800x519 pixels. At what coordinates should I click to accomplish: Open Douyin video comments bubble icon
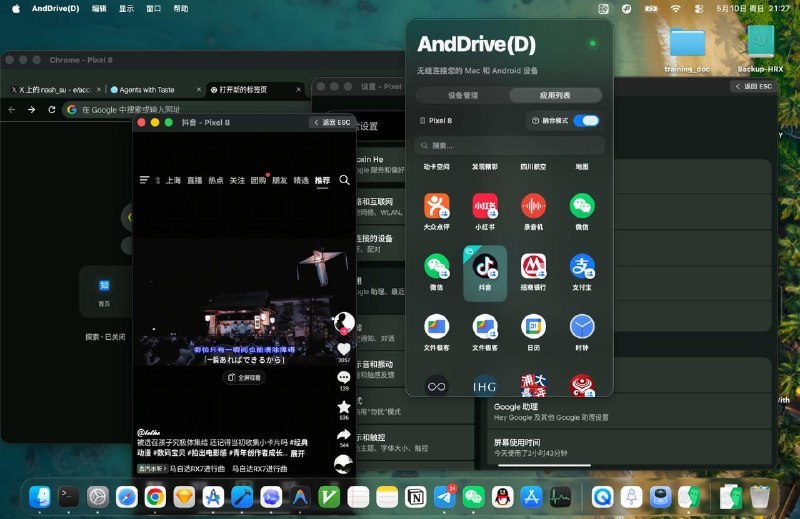point(344,378)
